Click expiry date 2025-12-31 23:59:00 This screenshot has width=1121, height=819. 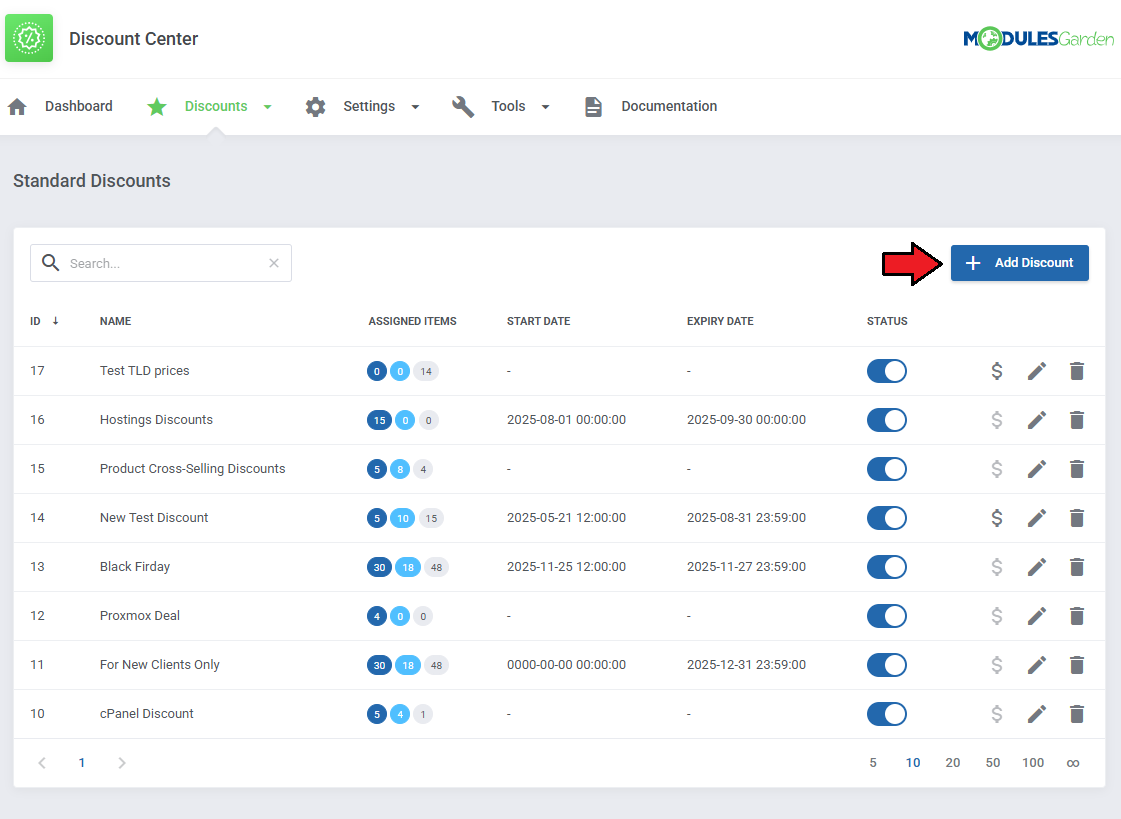click(x=746, y=665)
